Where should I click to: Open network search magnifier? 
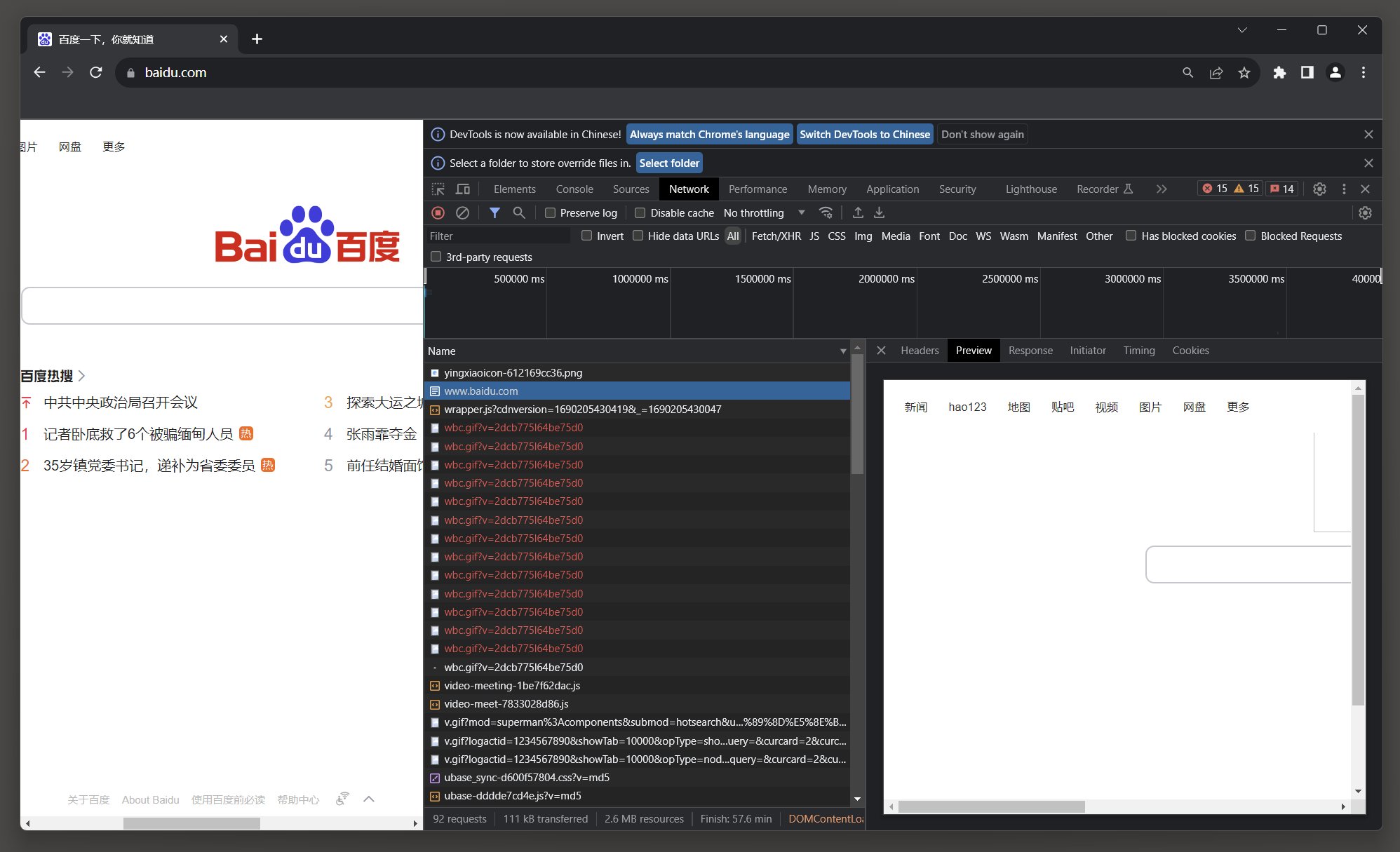point(519,212)
